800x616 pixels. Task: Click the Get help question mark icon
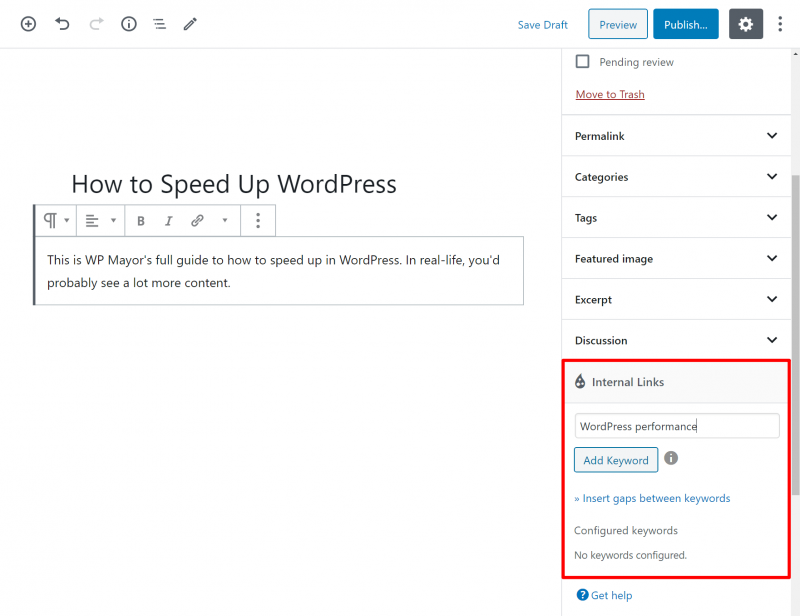pyautogui.click(x=582, y=595)
